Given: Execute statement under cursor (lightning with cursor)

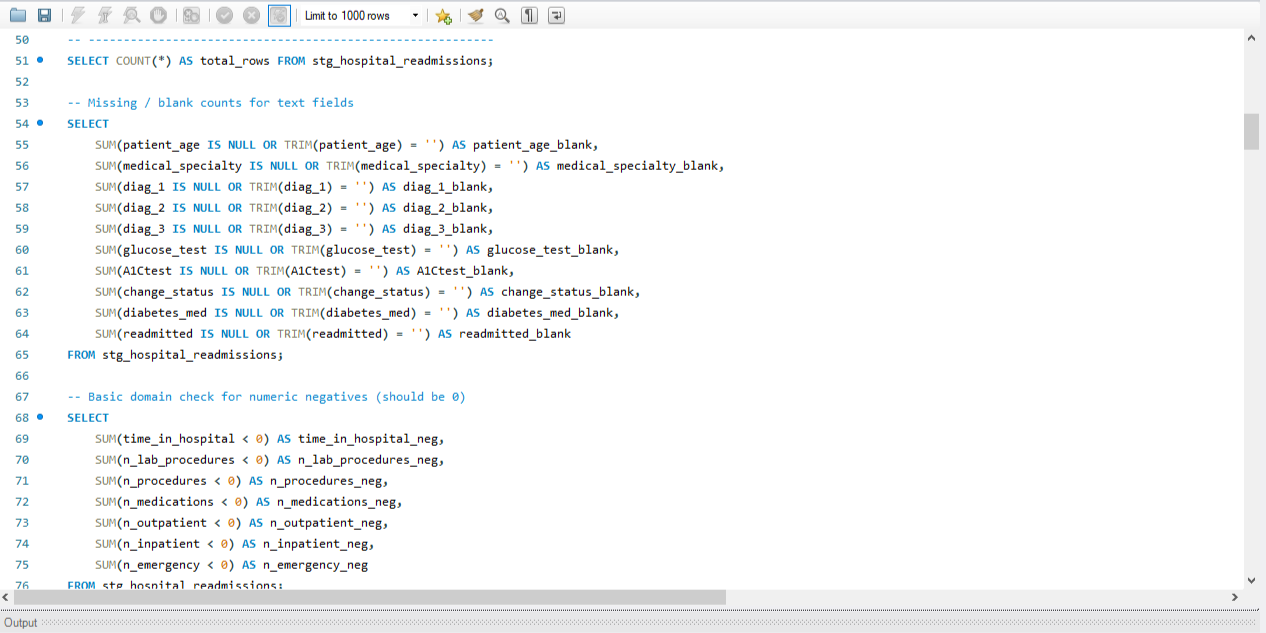Looking at the screenshot, I should [x=105, y=15].
